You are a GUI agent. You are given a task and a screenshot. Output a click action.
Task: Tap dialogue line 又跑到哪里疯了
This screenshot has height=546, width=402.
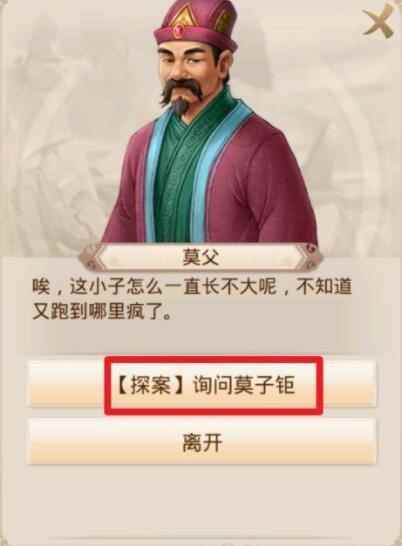click(x=102, y=311)
